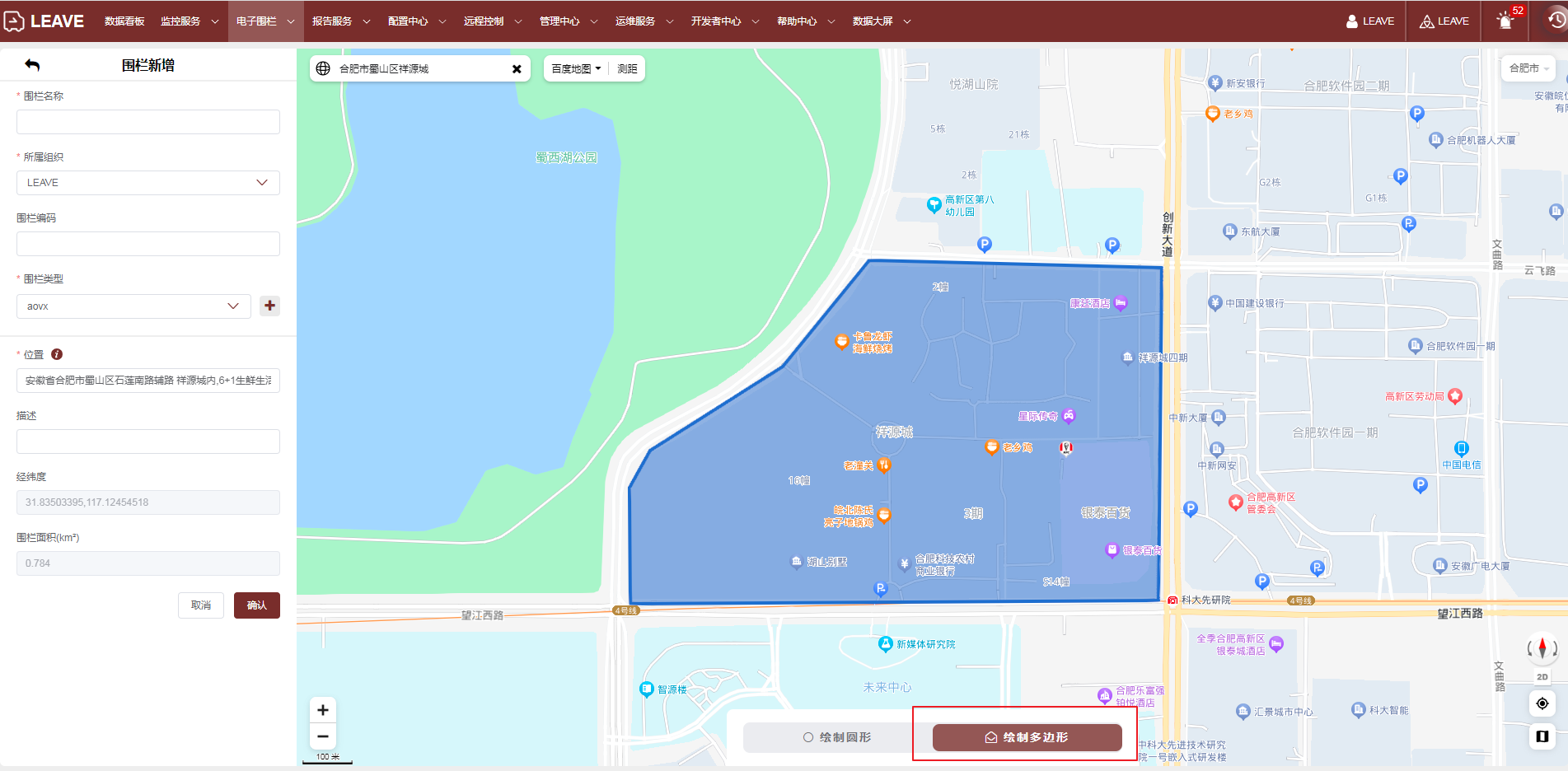This screenshot has width=1568, height=771.
Task: Click the locate-me target icon on map
Action: tap(1542, 703)
